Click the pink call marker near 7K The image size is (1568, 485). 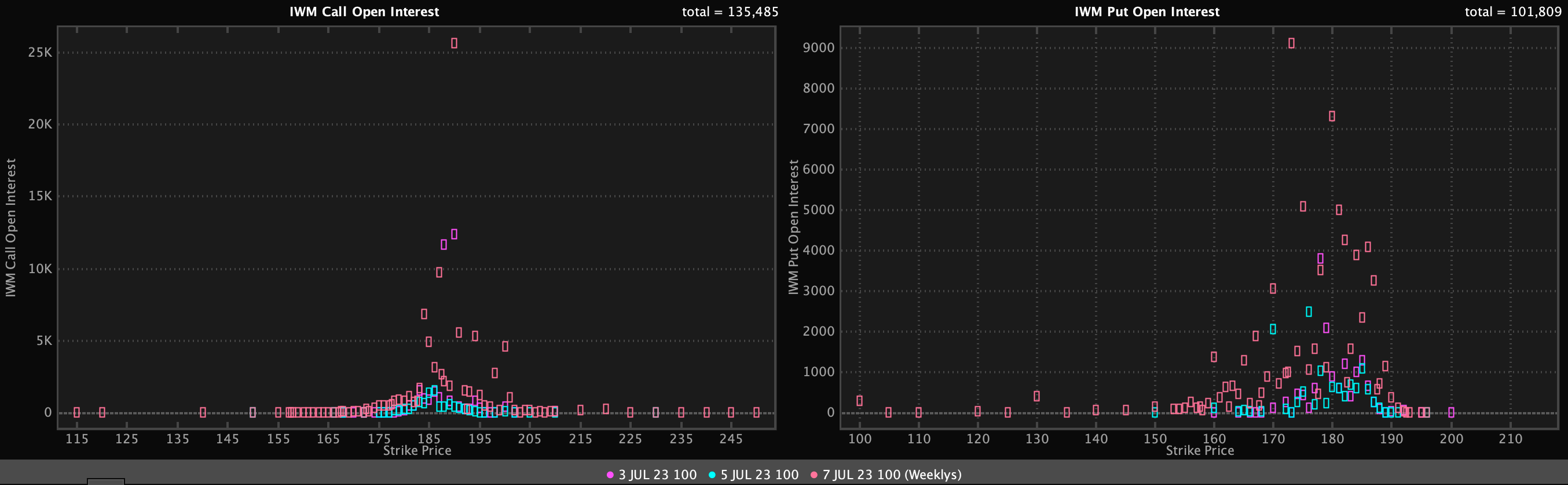[424, 314]
